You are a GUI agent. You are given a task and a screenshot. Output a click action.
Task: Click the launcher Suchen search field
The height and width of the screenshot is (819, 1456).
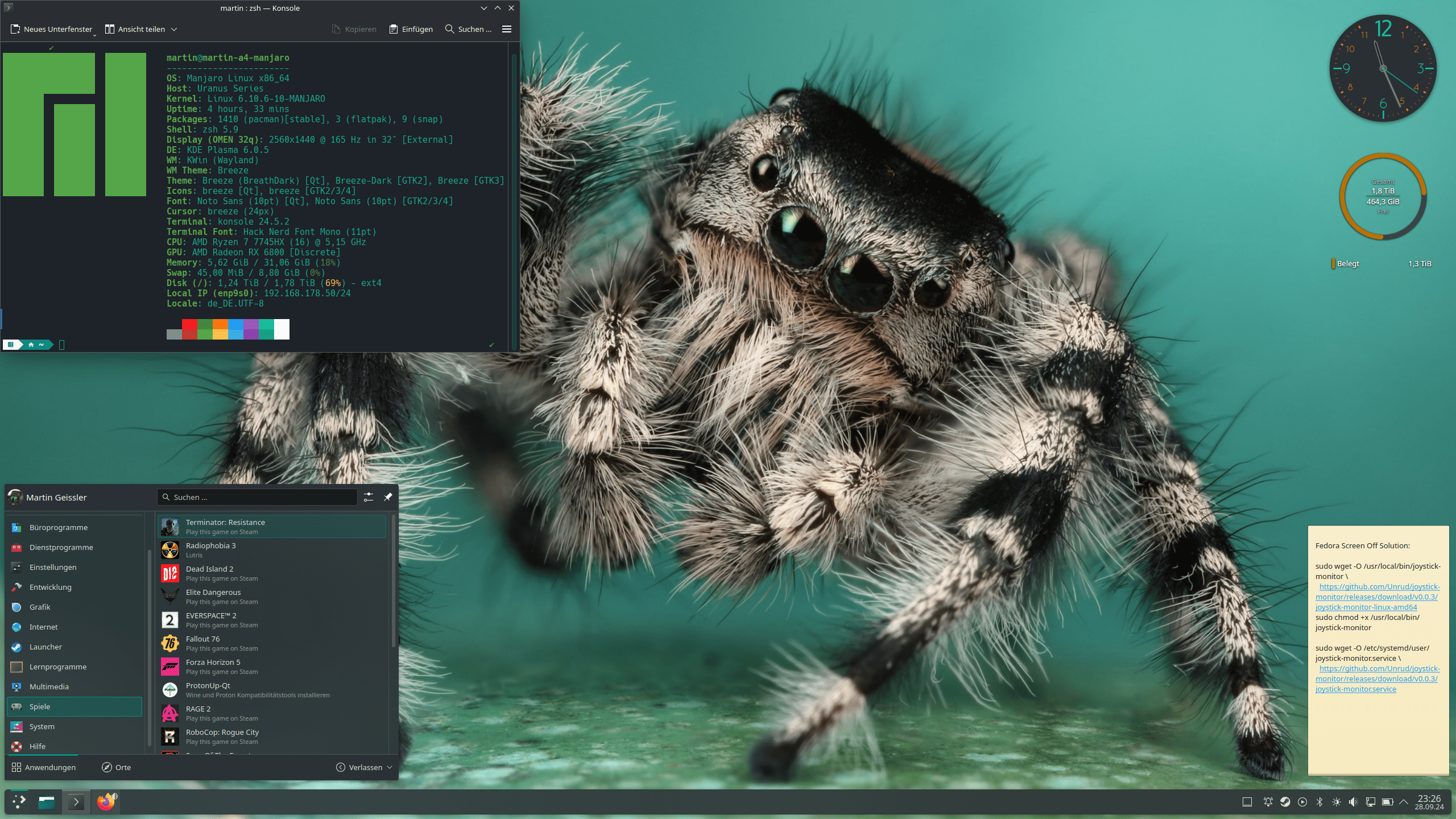click(258, 497)
